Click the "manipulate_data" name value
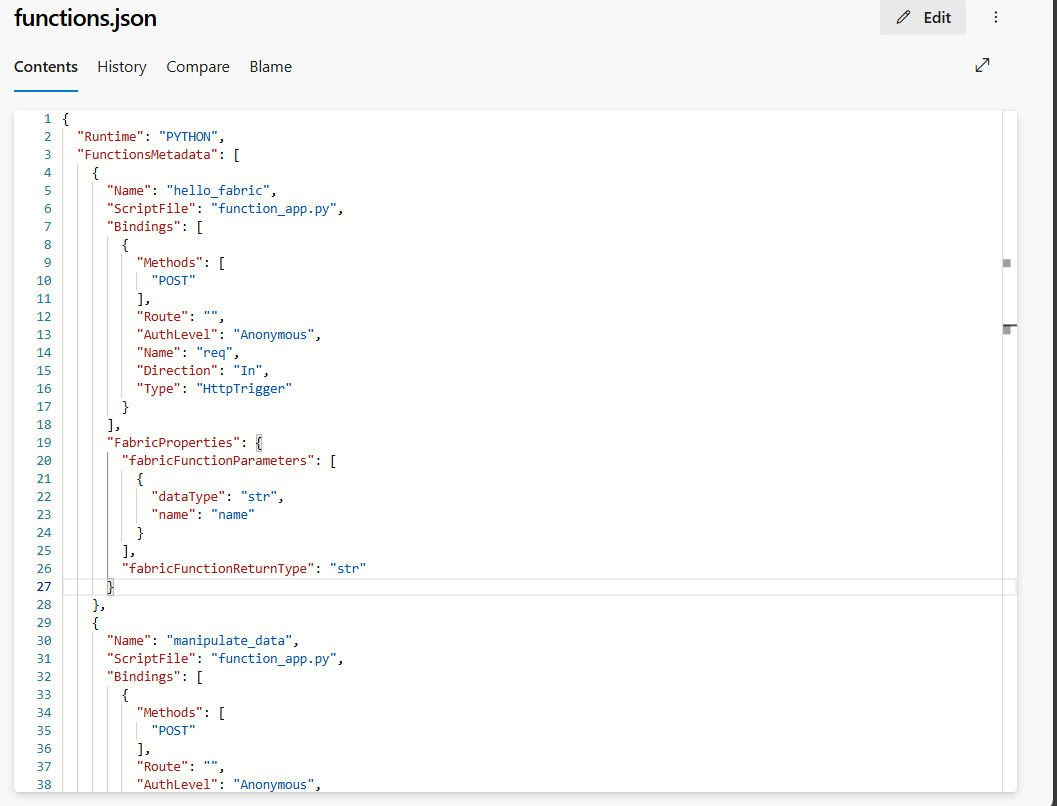This screenshot has height=806, width=1057. [232, 641]
